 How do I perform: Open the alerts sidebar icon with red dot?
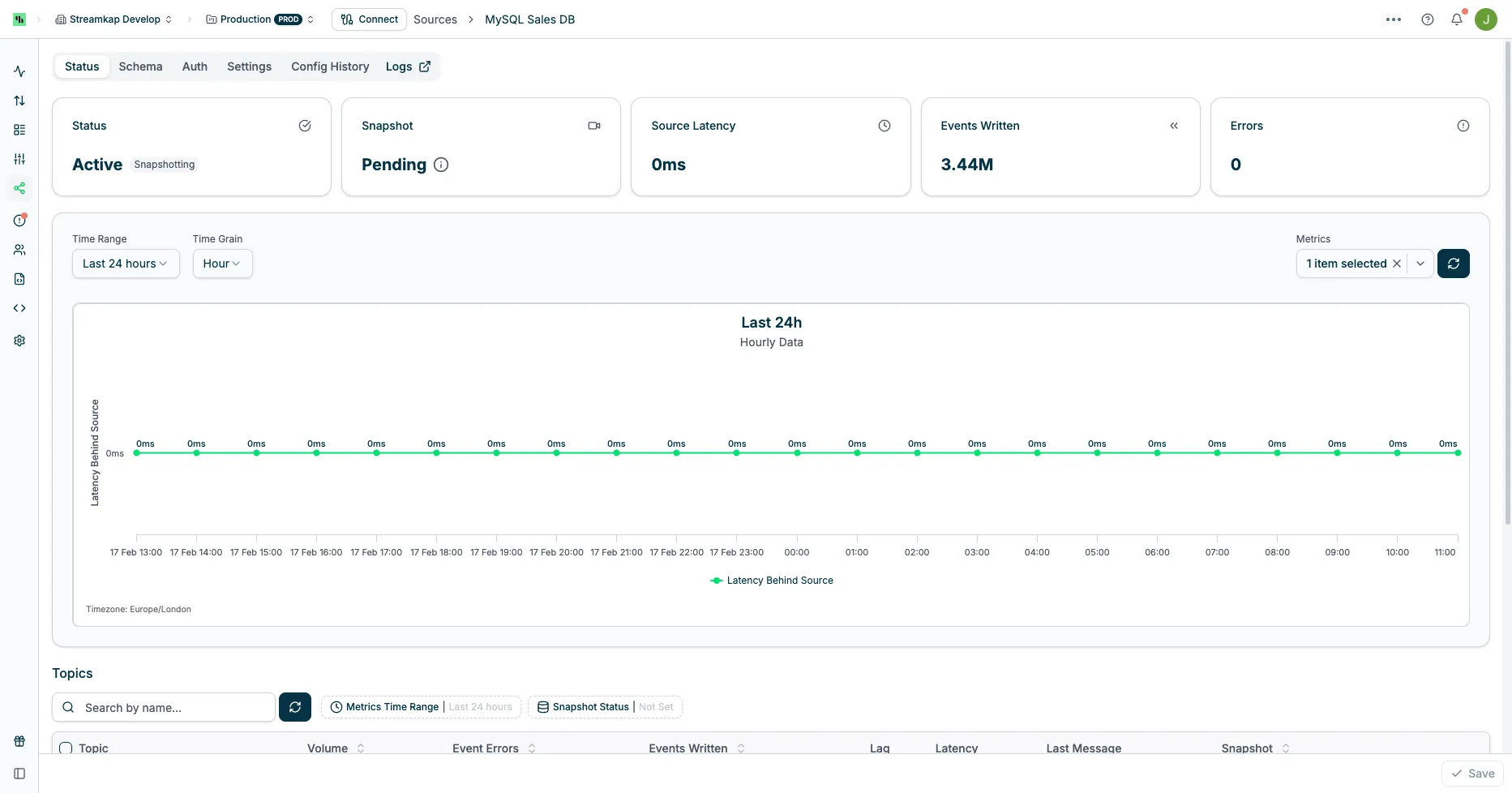click(19, 220)
